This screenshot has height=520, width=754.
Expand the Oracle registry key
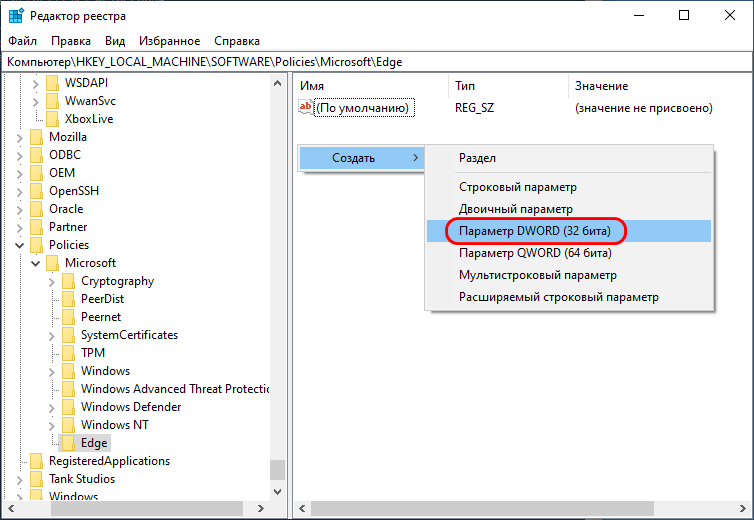(x=19, y=210)
